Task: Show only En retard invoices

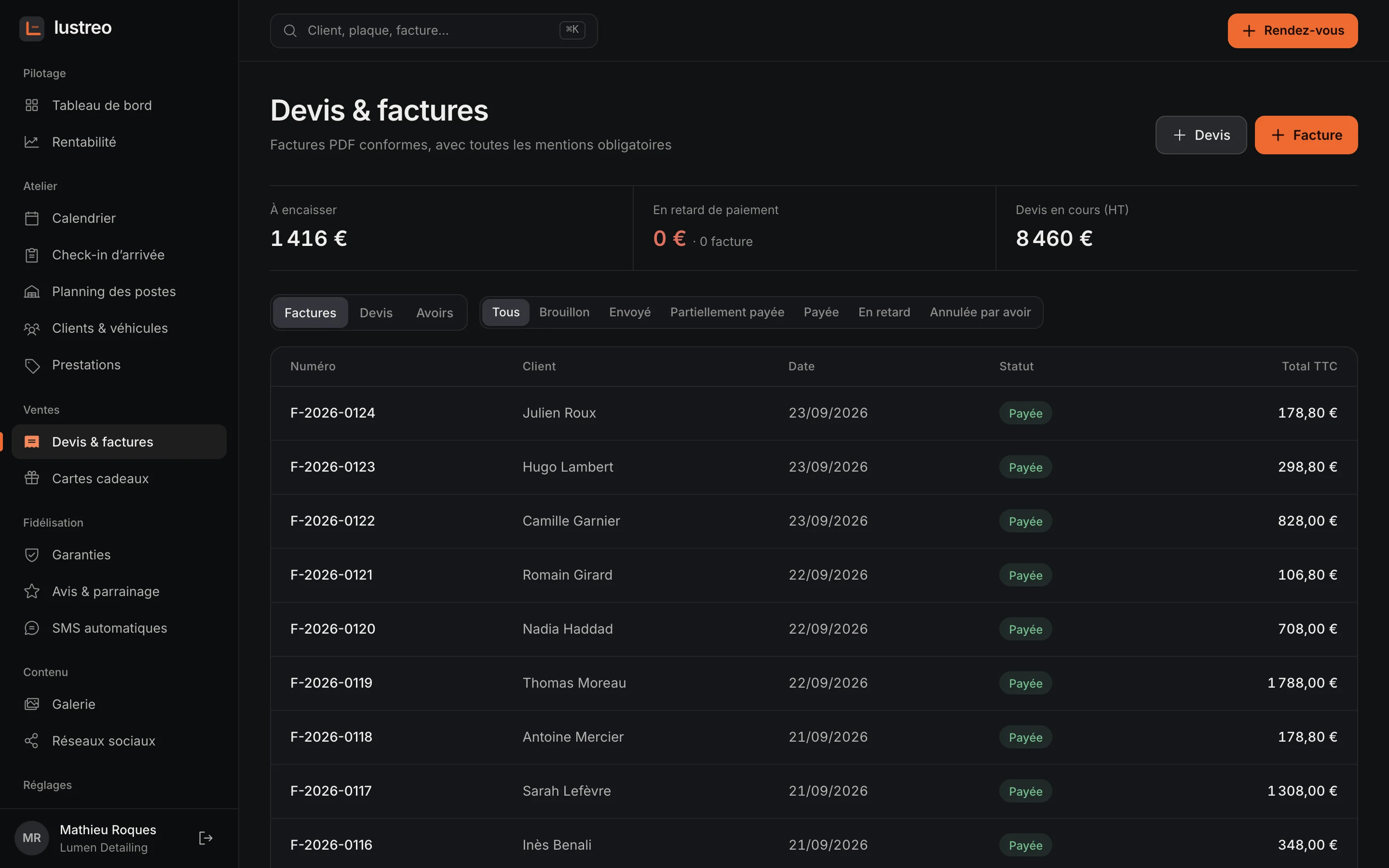Action: (884, 312)
